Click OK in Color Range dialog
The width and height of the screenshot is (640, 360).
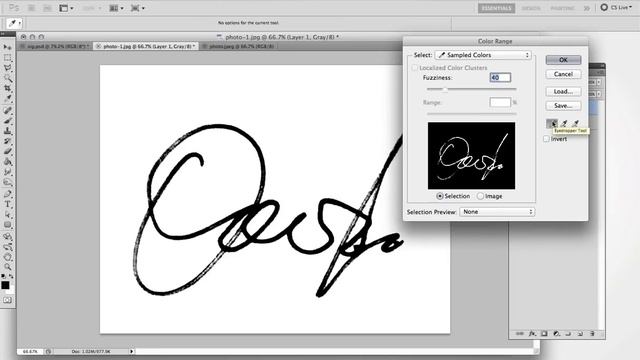click(563, 60)
